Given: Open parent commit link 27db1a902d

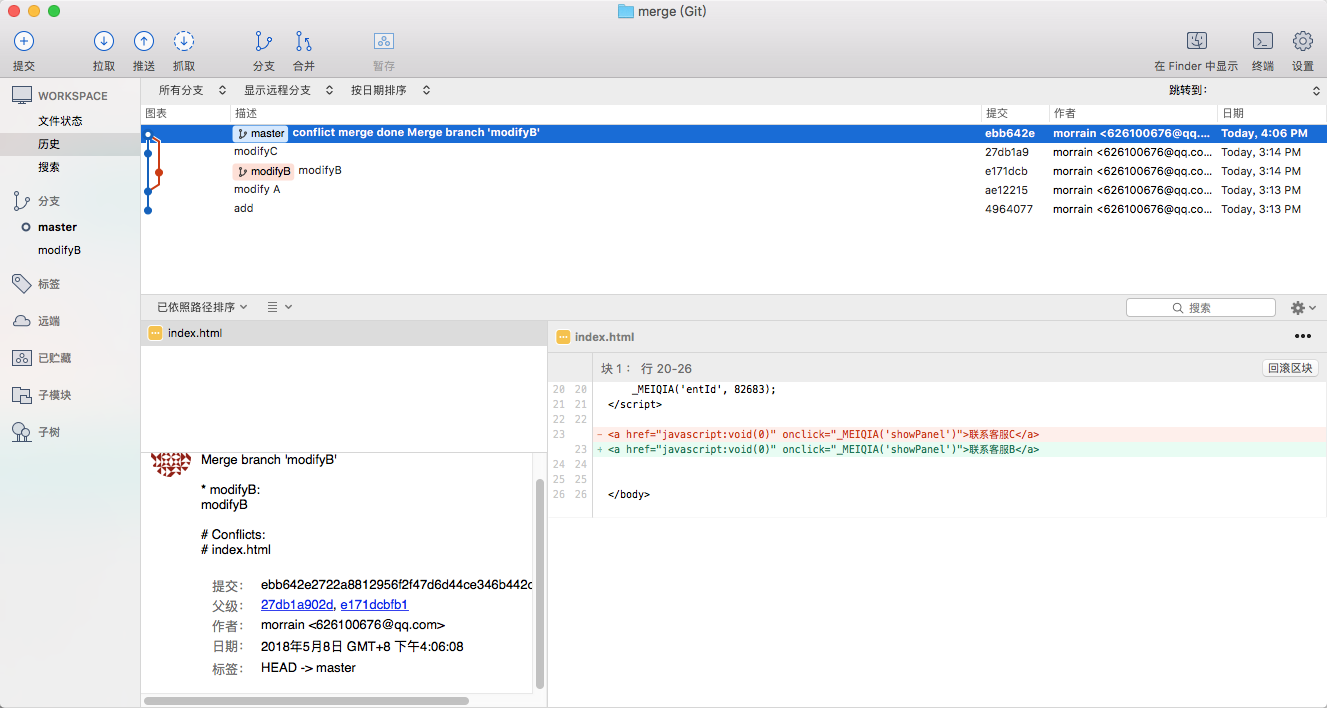Looking at the screenshot, I should click(297, 605).
